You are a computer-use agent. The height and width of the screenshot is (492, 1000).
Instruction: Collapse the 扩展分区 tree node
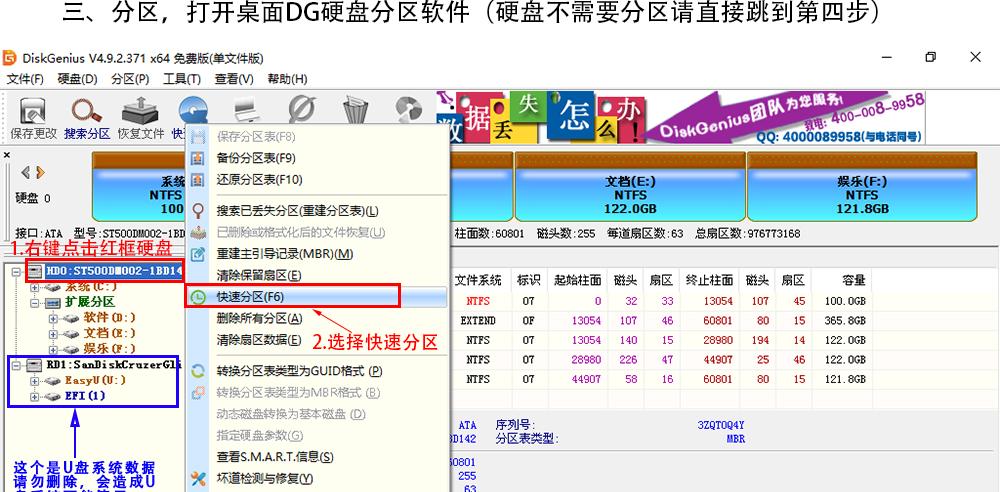pyautogui.click(x=34, y=302)
